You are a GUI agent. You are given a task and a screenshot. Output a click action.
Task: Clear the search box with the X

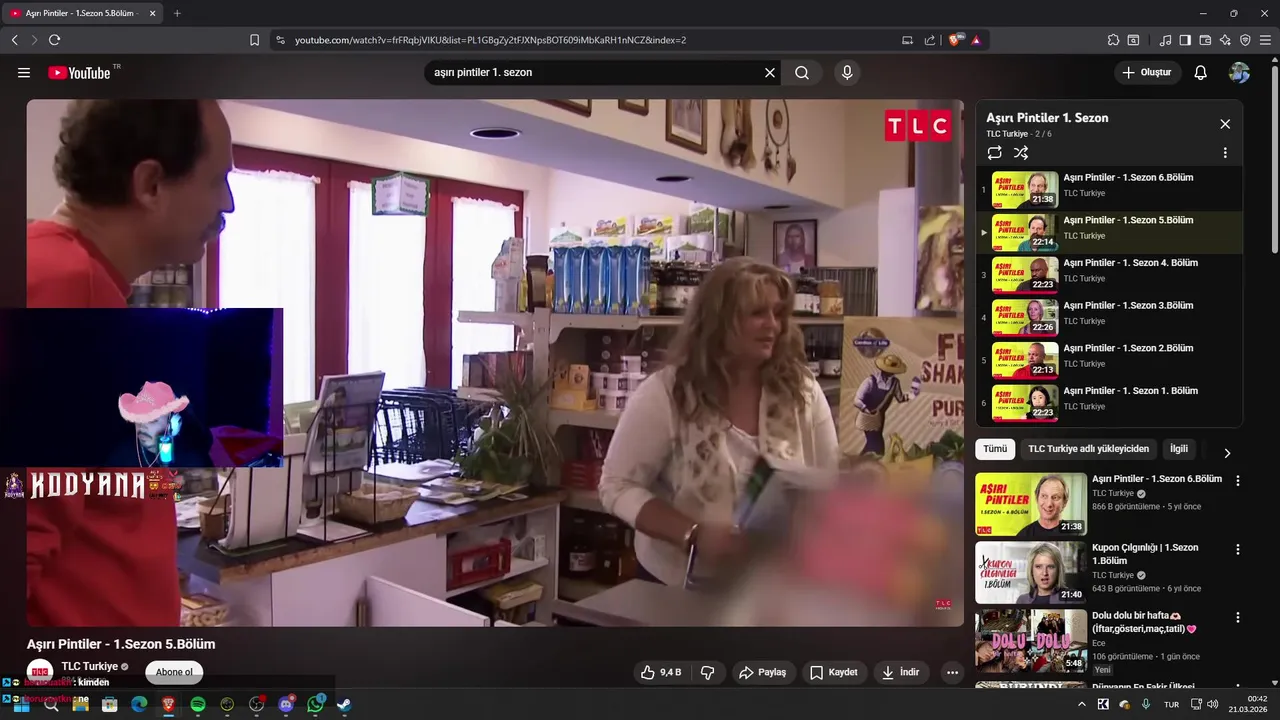(x=770, y=73)
